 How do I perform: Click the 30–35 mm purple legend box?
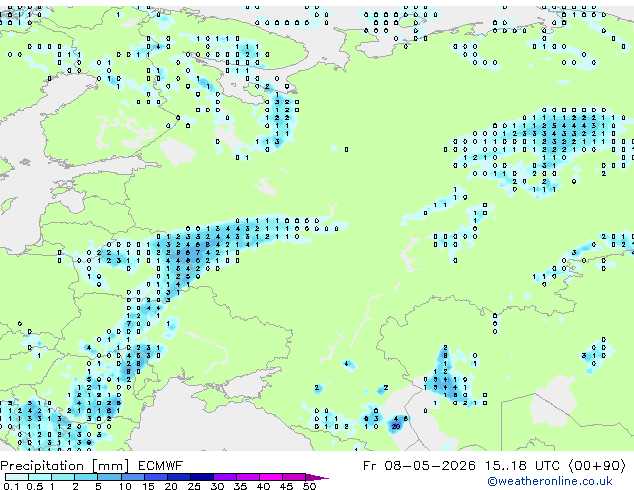(225, 477)
